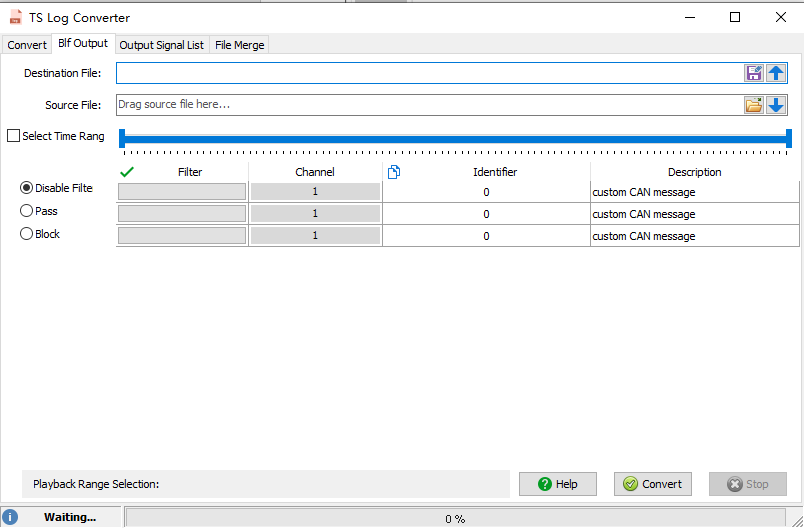Choose the Disable Filter radio option
This screenshot has height=528, width=804.
(x=27, y=188)
